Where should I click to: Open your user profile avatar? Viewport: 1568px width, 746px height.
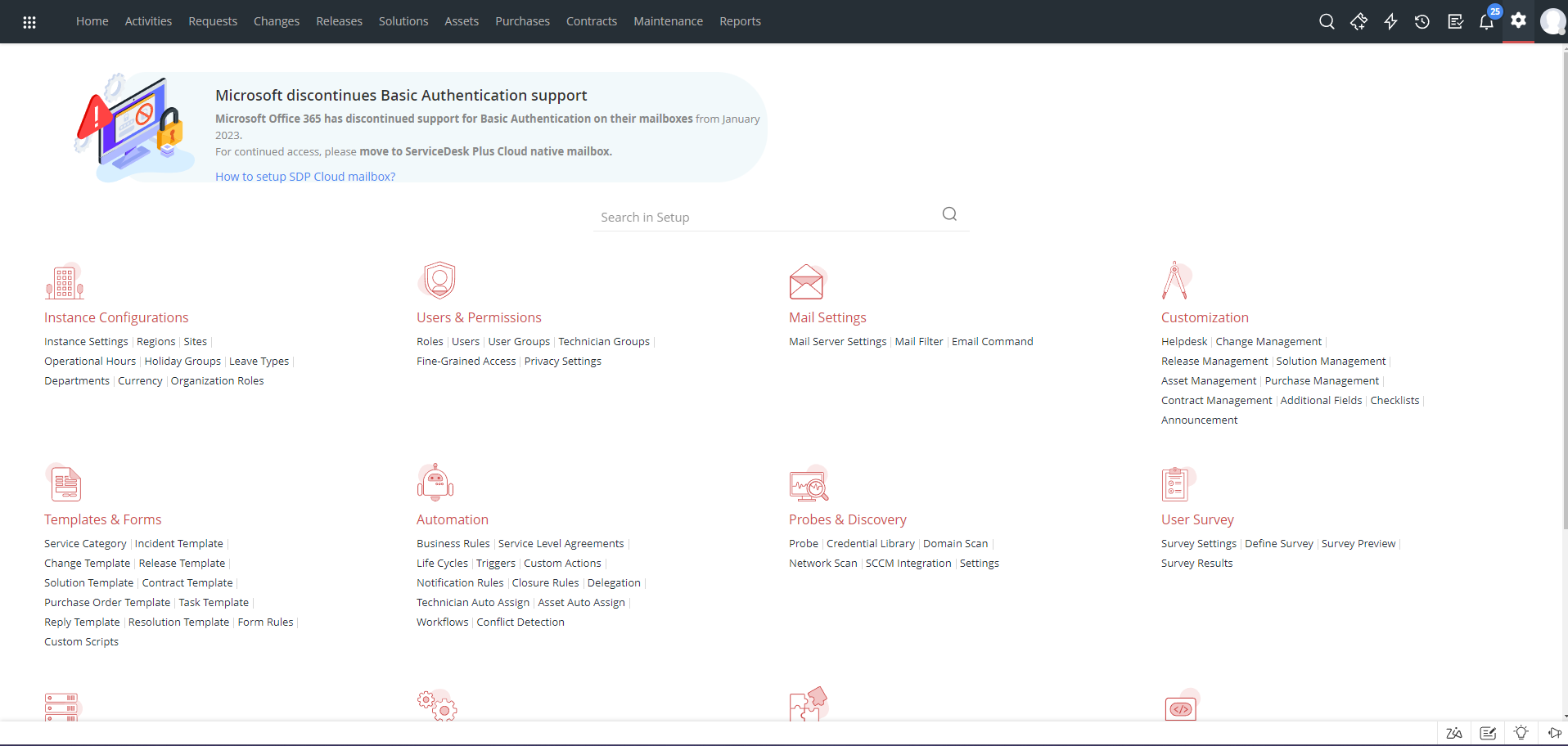click(x=1552, y=21)
